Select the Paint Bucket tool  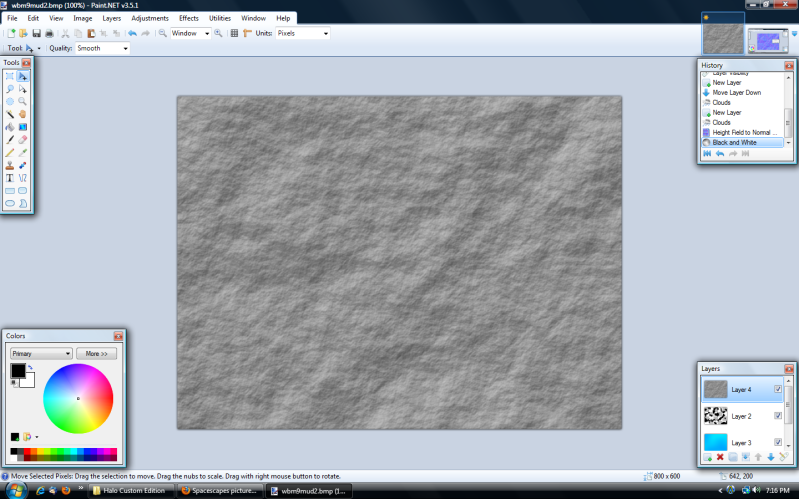10,127
